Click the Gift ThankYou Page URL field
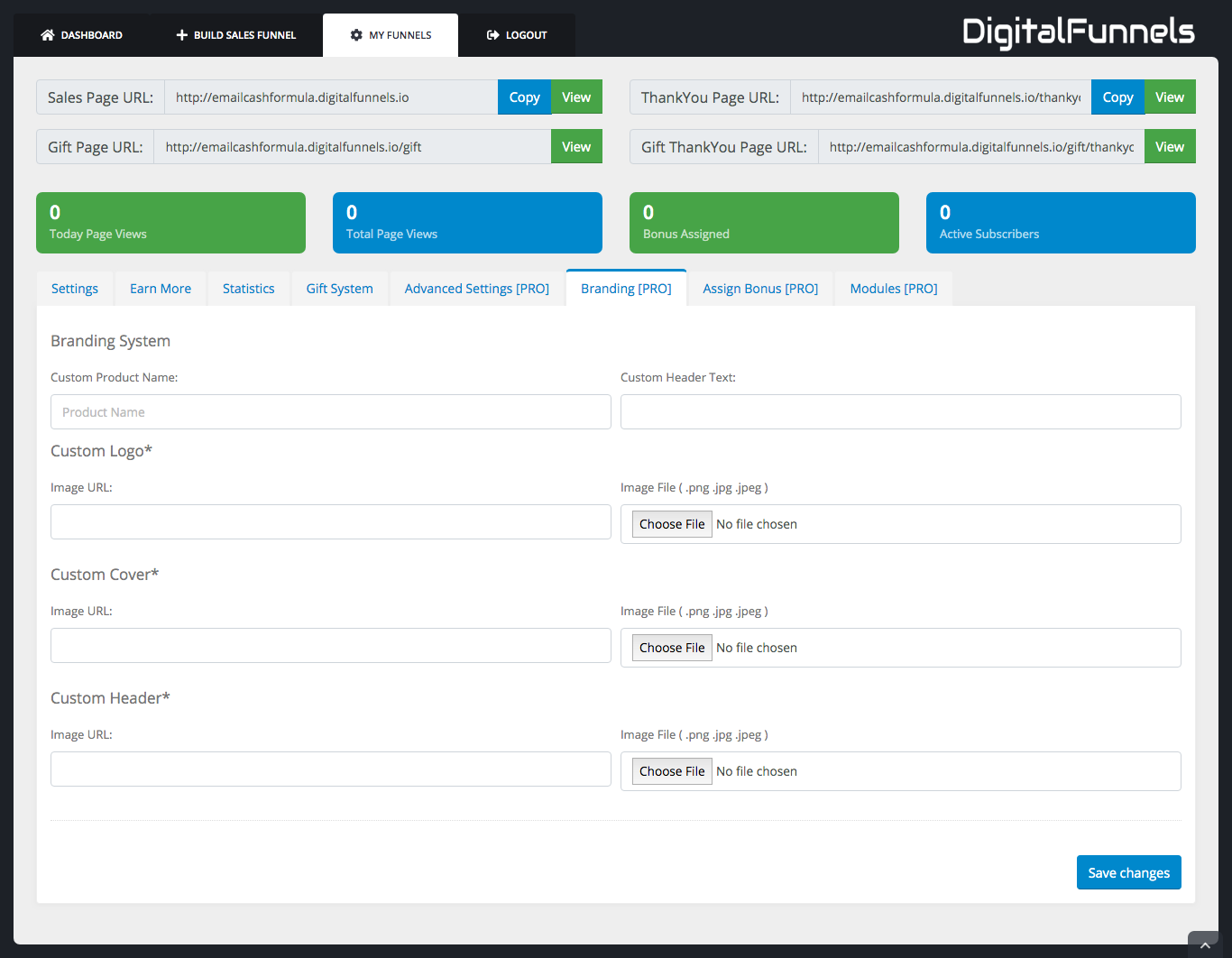The height and width of the screenshot is (958, 1232). tap(981, 147)
